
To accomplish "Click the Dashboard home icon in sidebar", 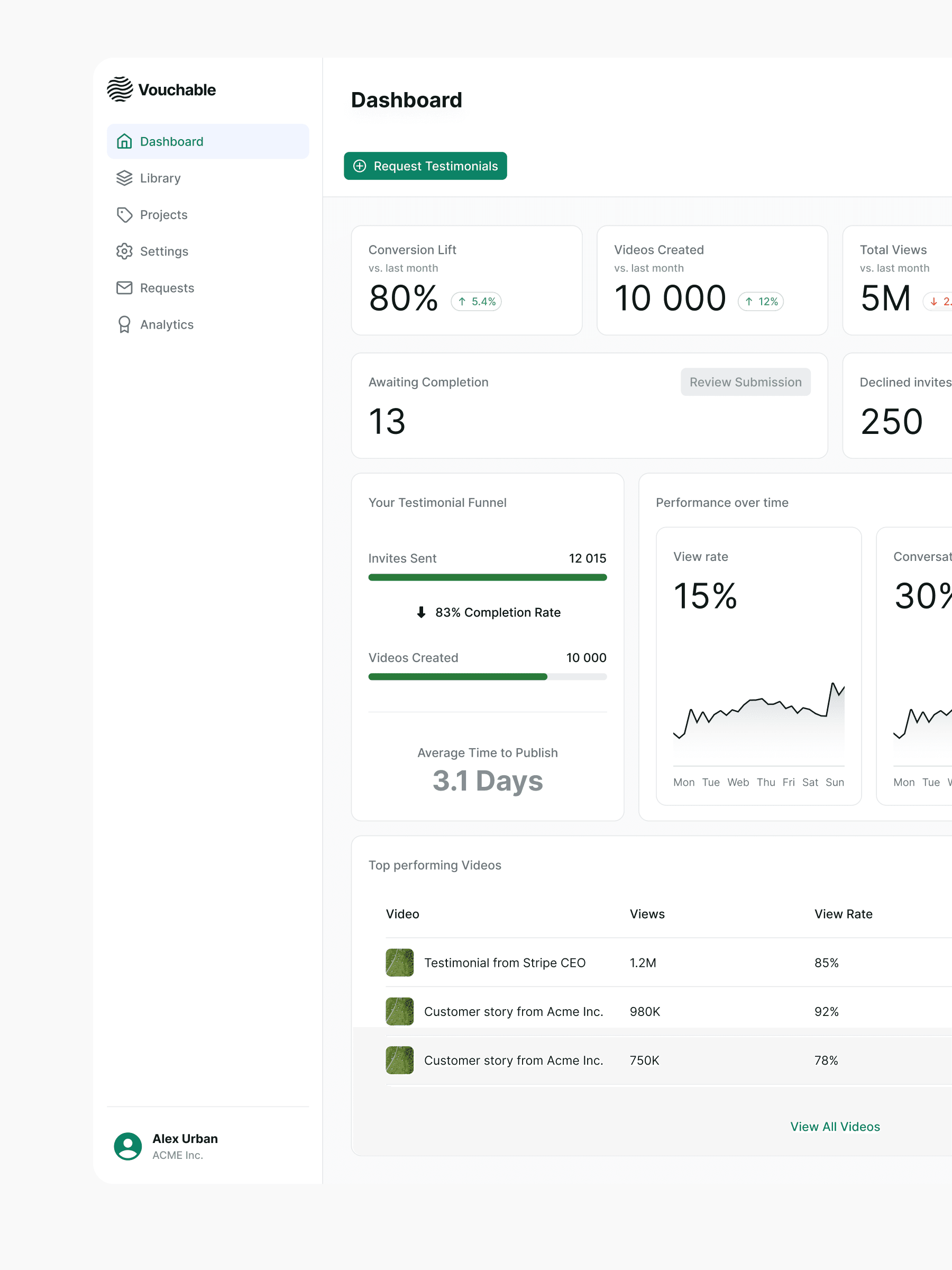I will click(x=124, y=141).
